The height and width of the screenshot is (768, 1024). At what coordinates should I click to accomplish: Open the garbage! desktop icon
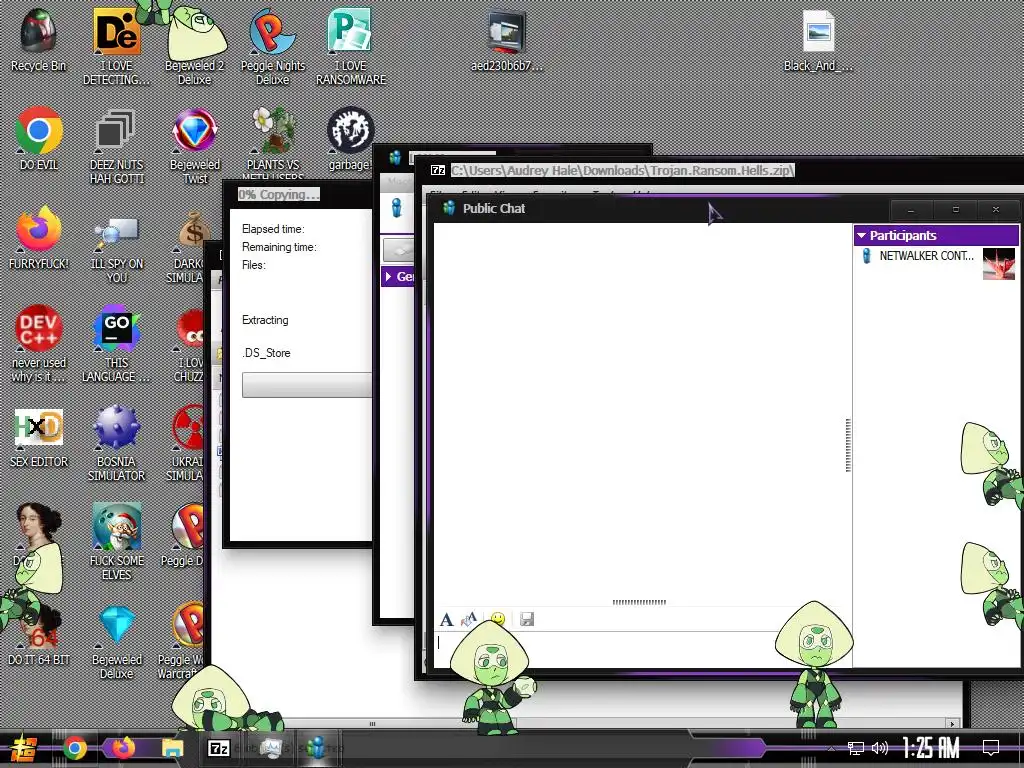[349, 138]
